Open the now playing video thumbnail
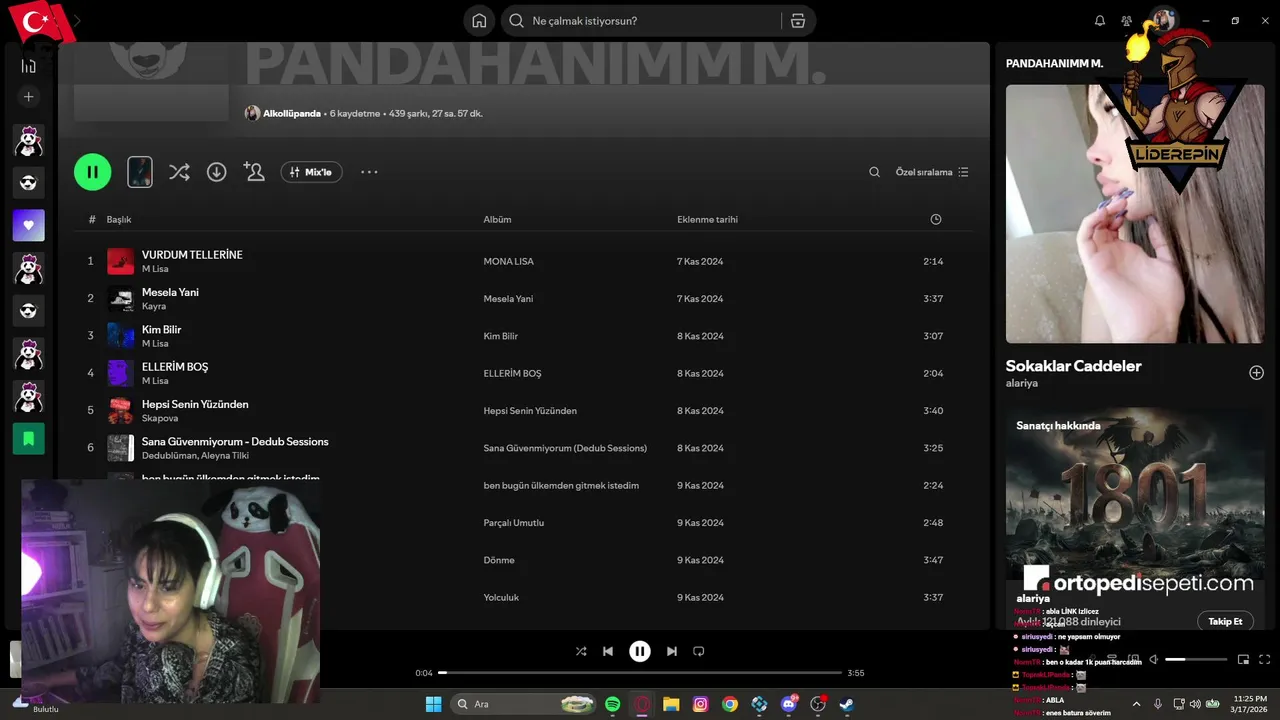1280x720 pixels. pyautogui.click(x=1135, y=213)
